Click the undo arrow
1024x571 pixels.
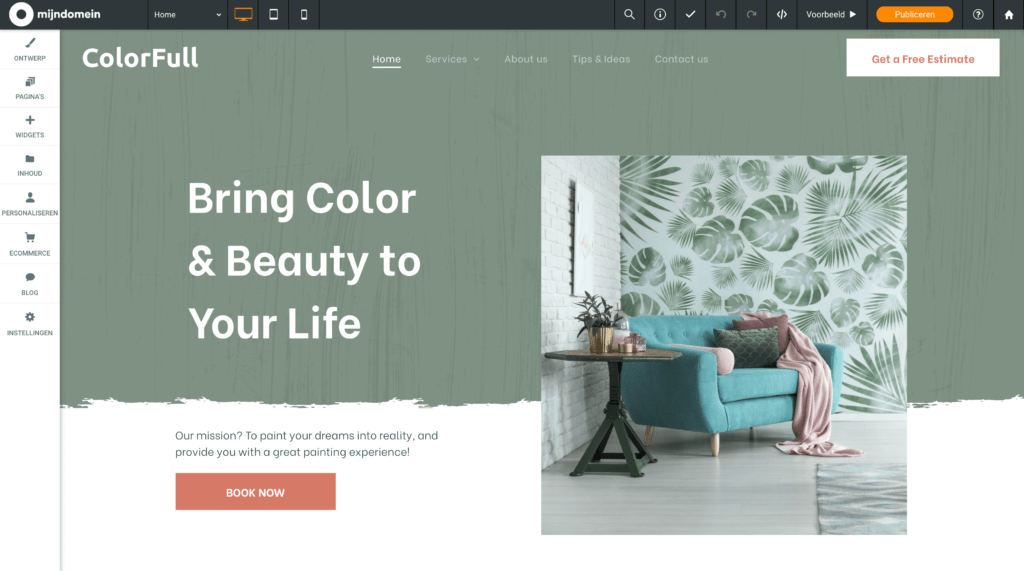pos(720,14)
